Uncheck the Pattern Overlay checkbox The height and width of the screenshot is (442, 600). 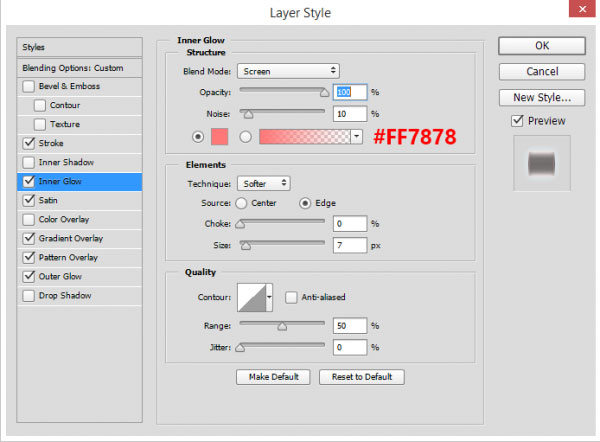28,257
